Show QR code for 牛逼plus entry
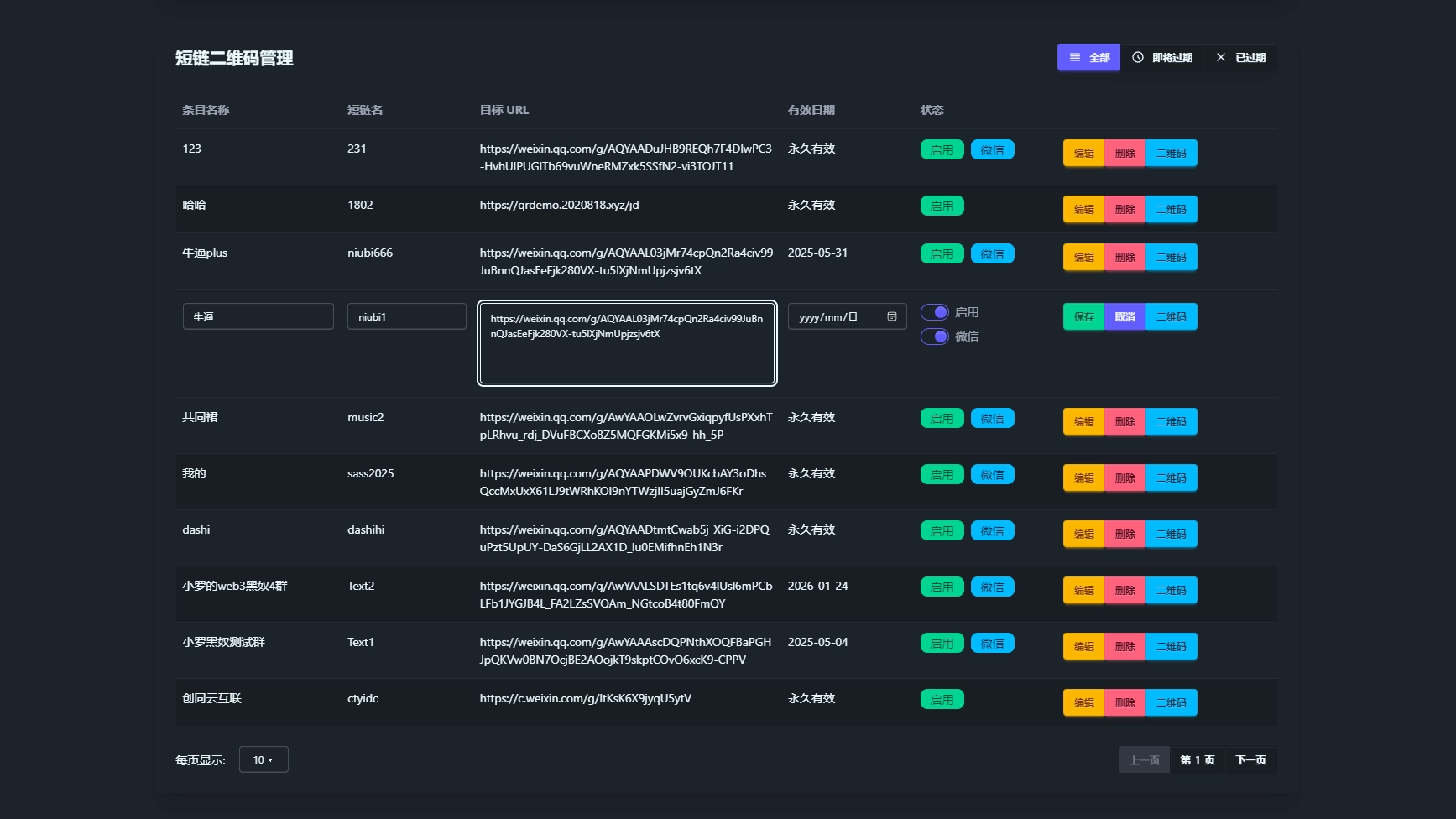This screenshot has width=1456, height=819. coord(1171,258)
